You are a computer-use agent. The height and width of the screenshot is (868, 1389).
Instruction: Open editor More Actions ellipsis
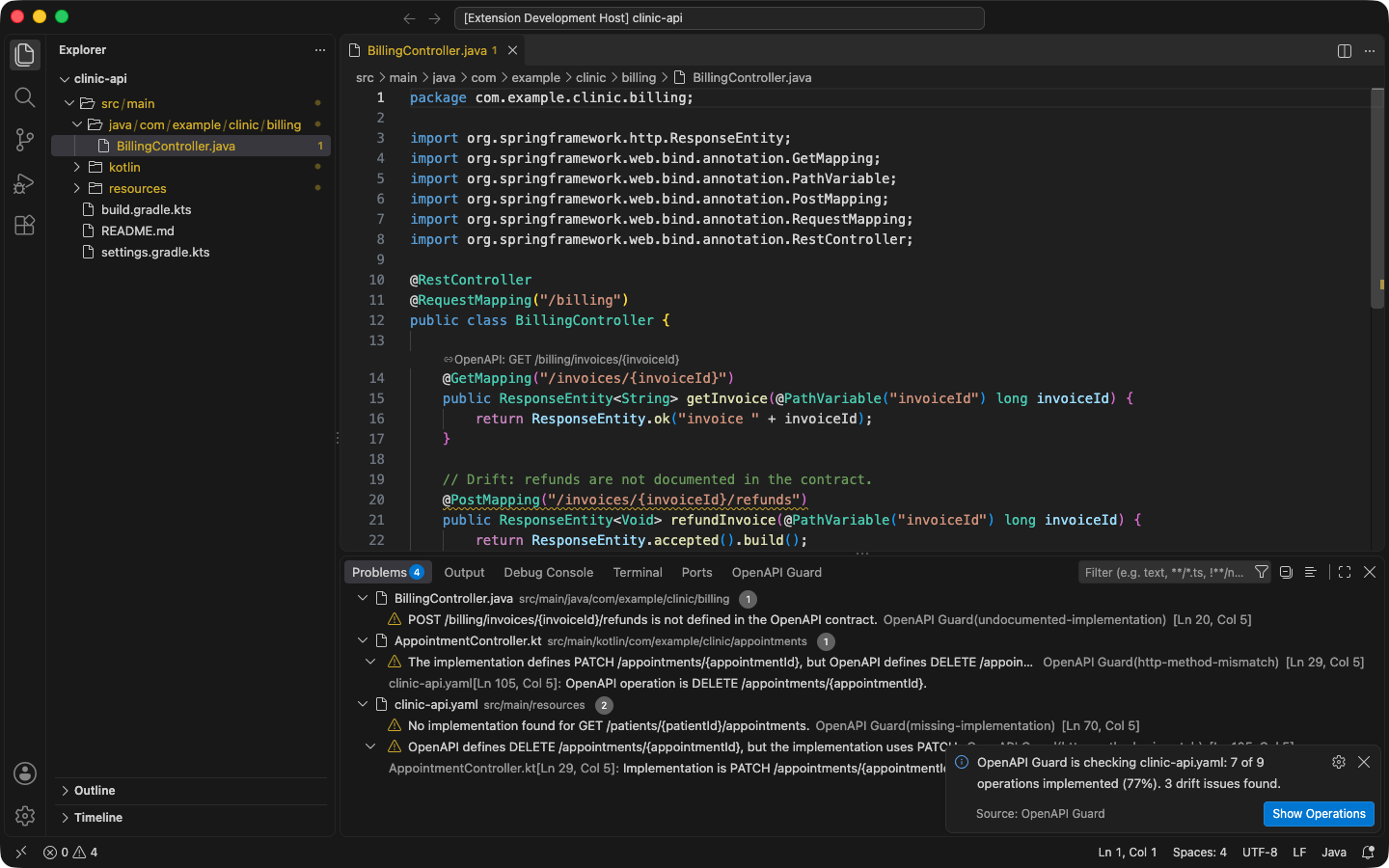click(x=1370, y=51)
